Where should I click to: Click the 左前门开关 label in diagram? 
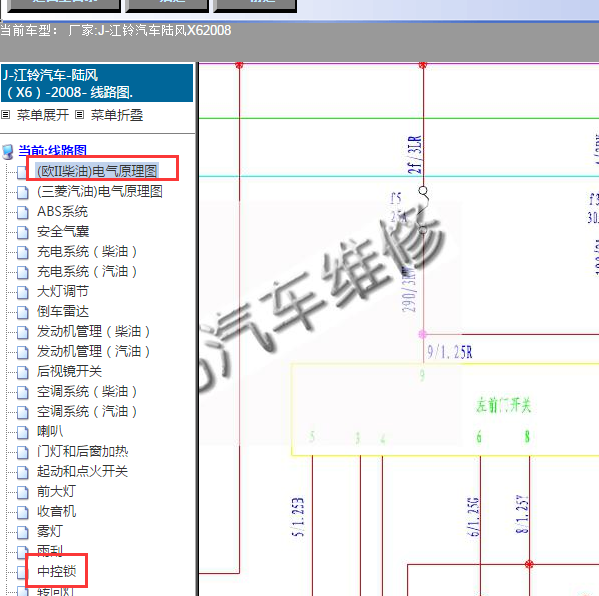pos(503,405)
